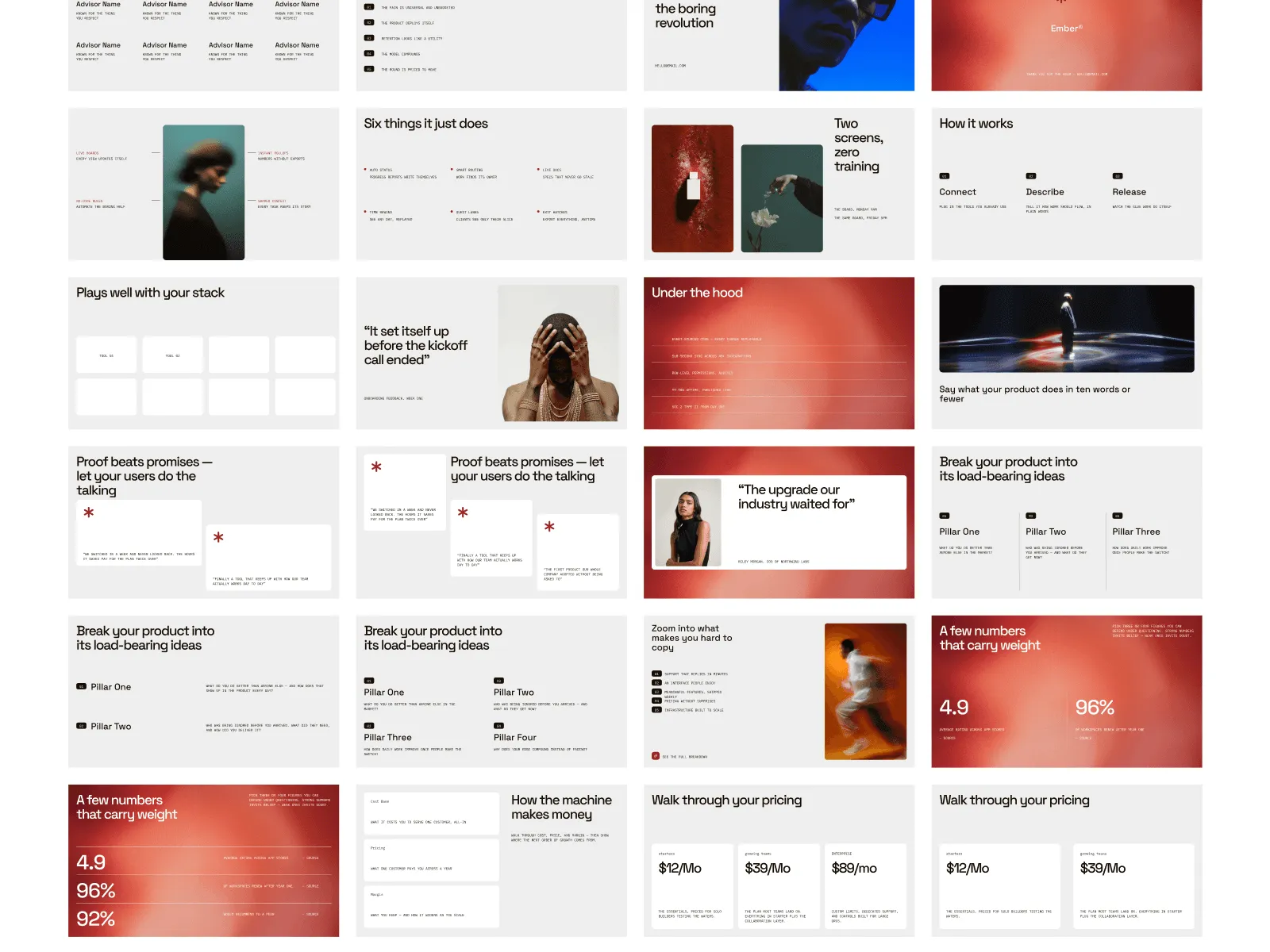The image size is (1270, 952).
Task: Click 'Pillar Two' in the two-row pillars slide
Action: 111,726
